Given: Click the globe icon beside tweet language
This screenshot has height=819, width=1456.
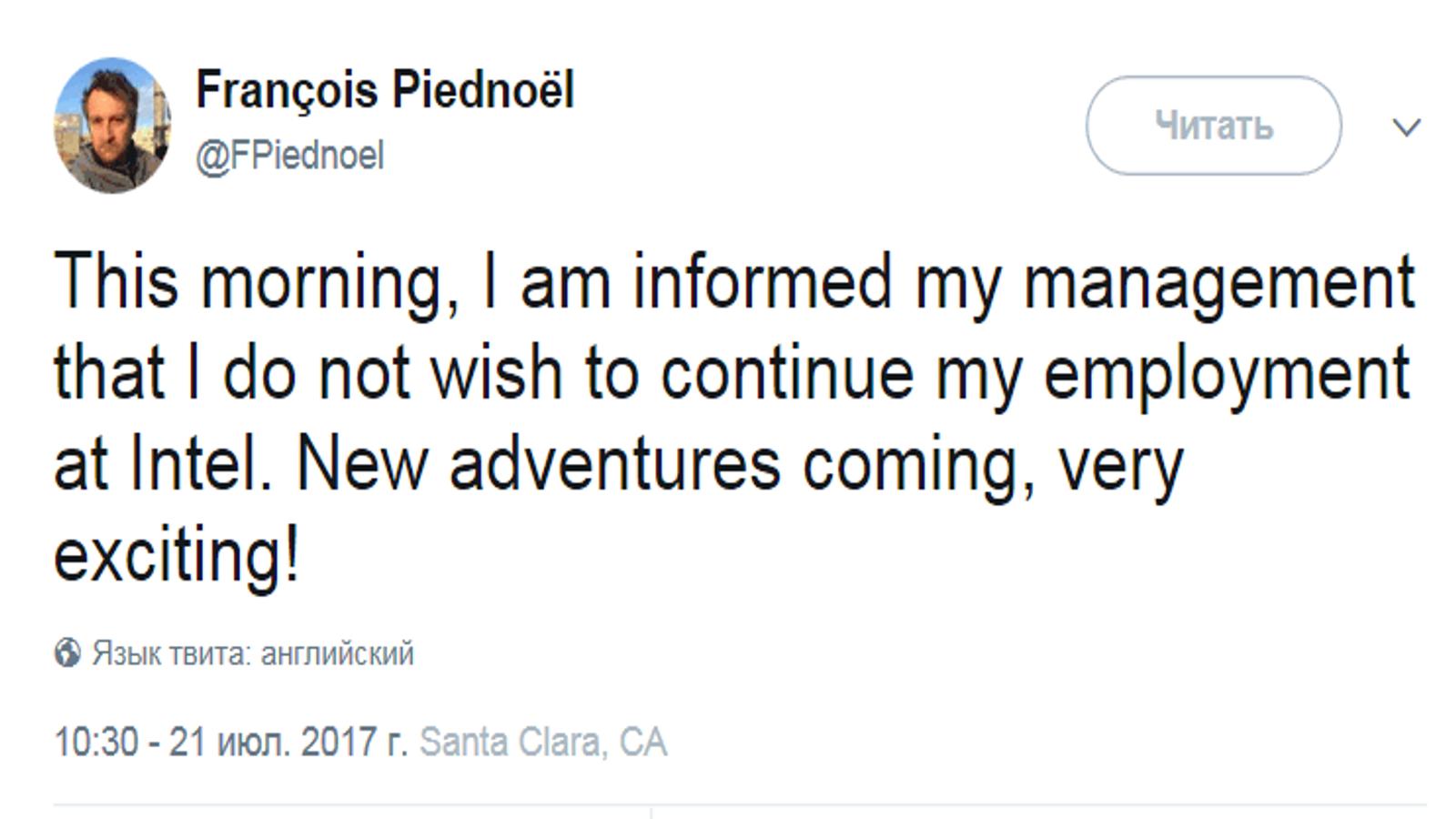Looking at the screenshot, I should click(x=67, y=652).
